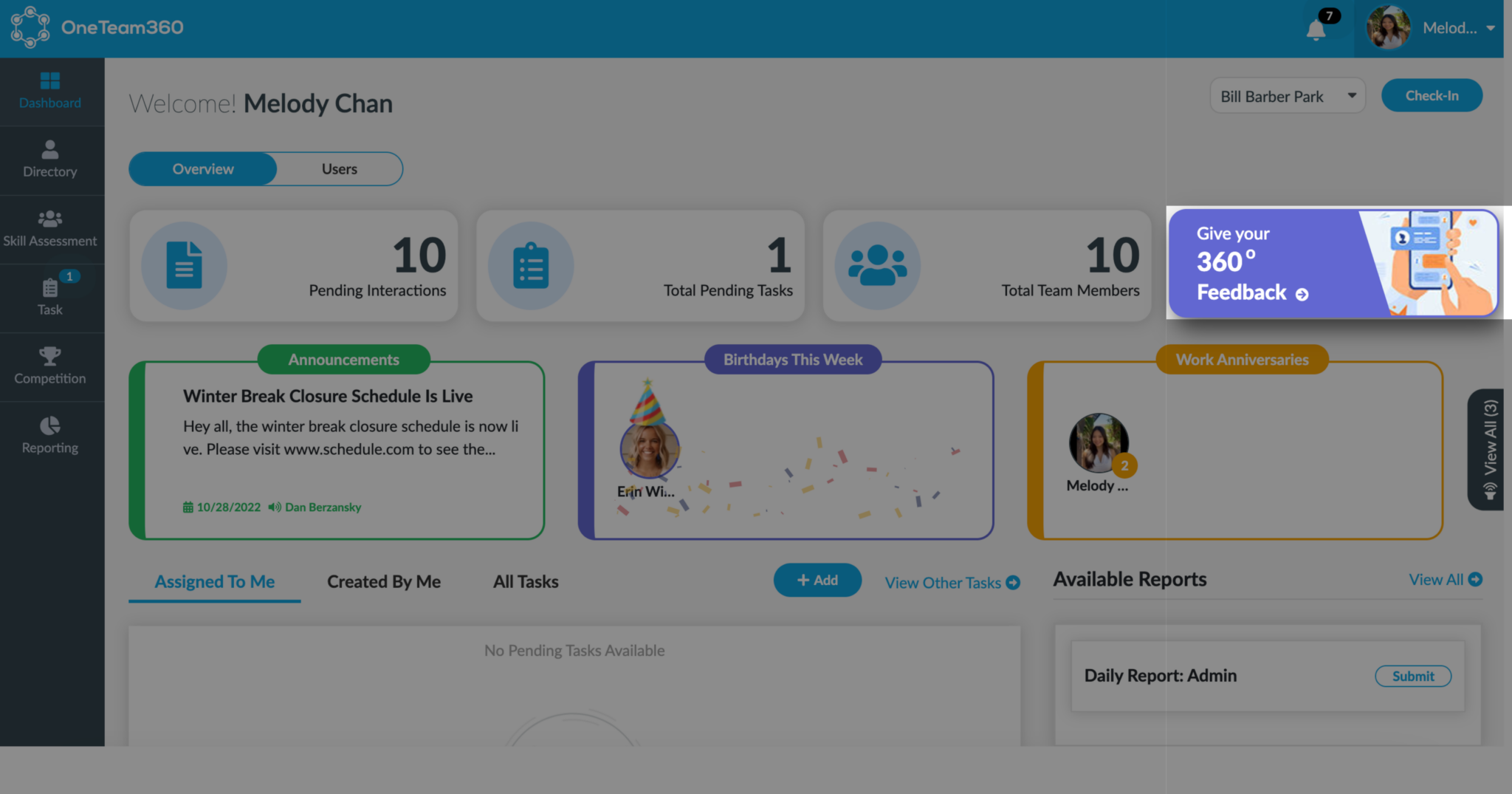Click the user avatar in the header

point(1388,27)
